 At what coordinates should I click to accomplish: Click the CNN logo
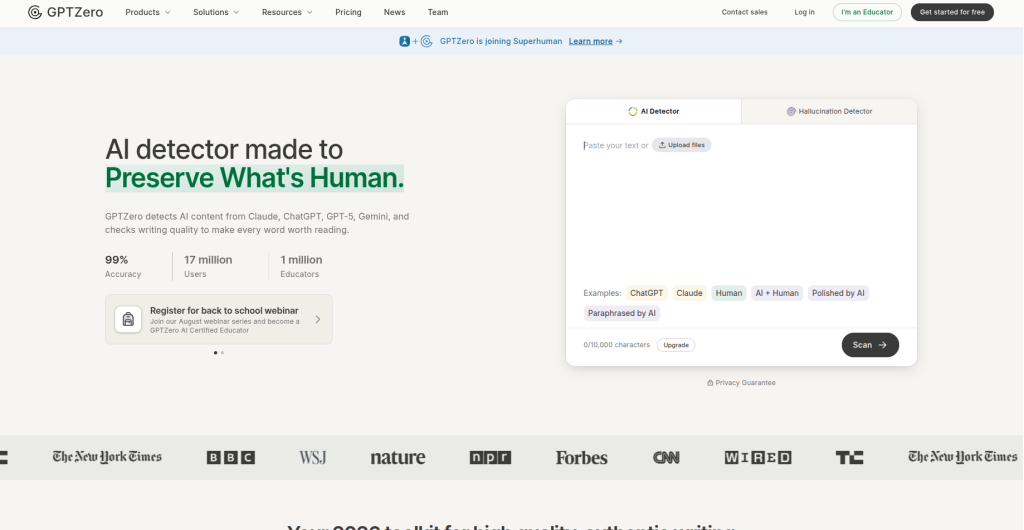(x=666, y=458)
